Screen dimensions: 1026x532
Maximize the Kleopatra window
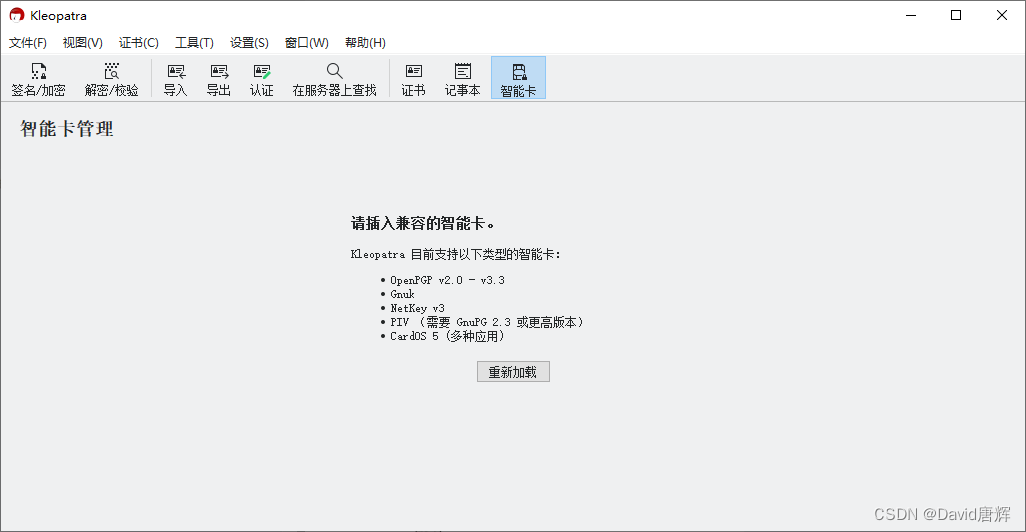point(956,15)
